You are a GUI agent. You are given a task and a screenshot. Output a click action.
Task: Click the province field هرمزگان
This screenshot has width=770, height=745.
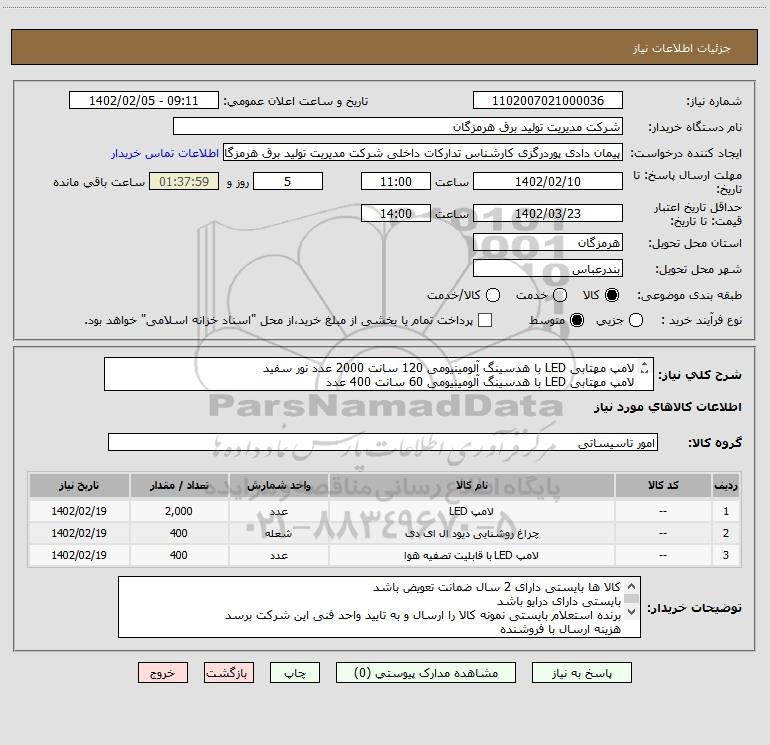tap(548, 243)
